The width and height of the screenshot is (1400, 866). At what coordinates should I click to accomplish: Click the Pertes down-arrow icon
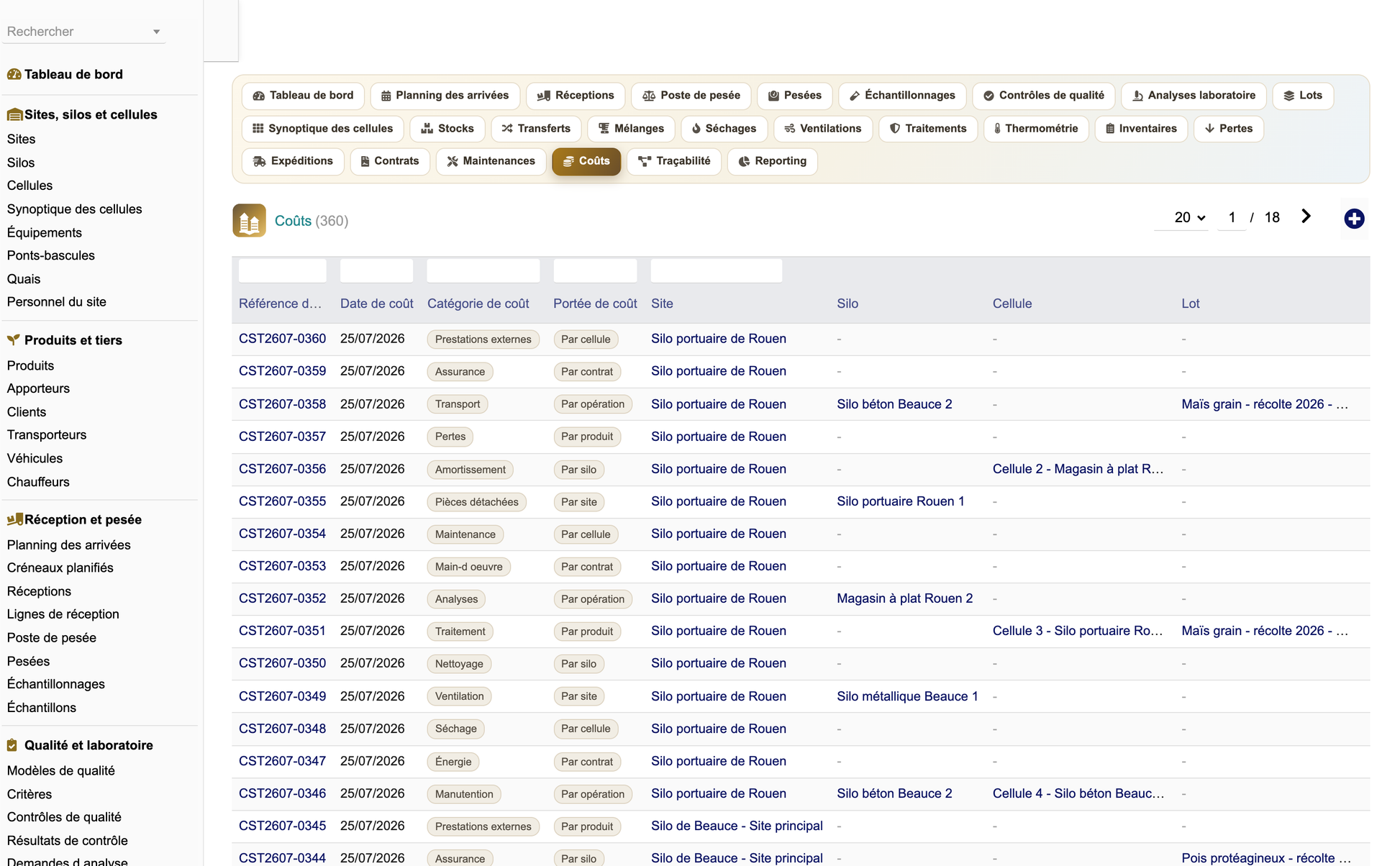tap(1209, 129)
